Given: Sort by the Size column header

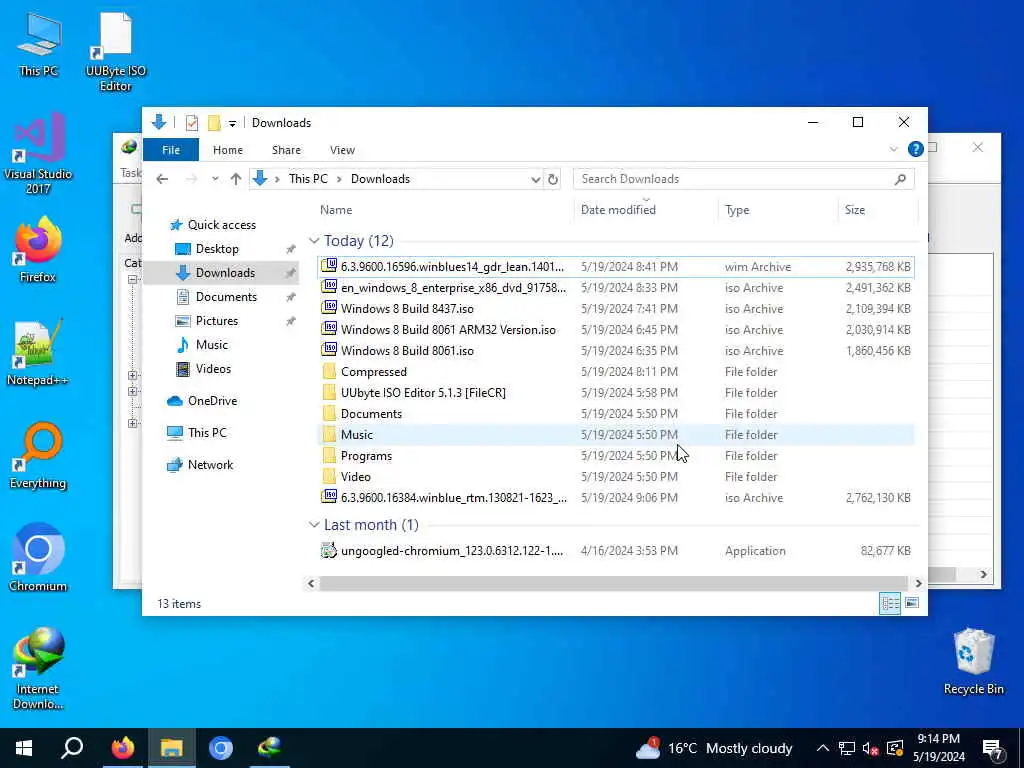Looking at the screenshot, I should [x=878, y=210].
